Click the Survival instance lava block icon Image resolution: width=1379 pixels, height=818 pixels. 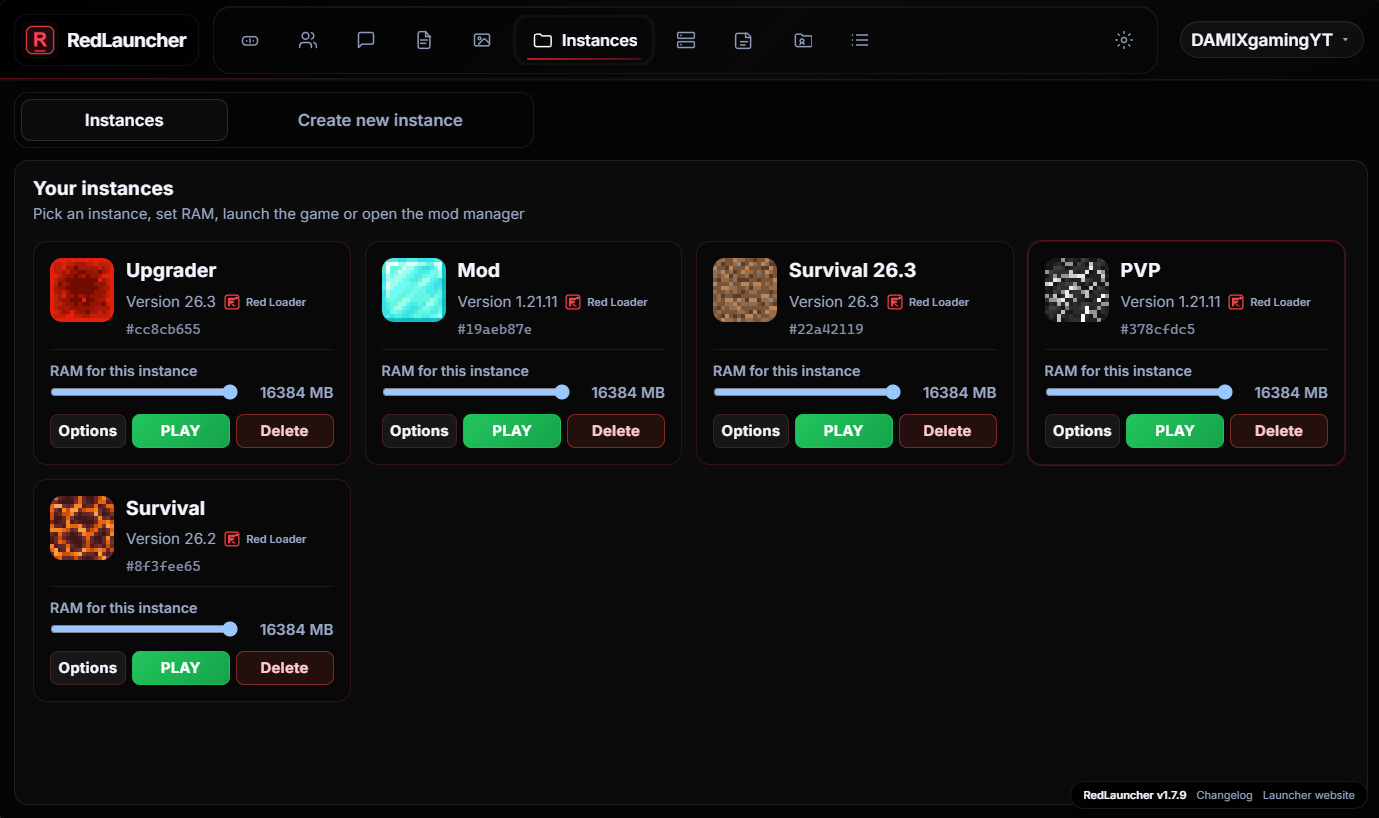pyautogui.click(x=82, y=527)
